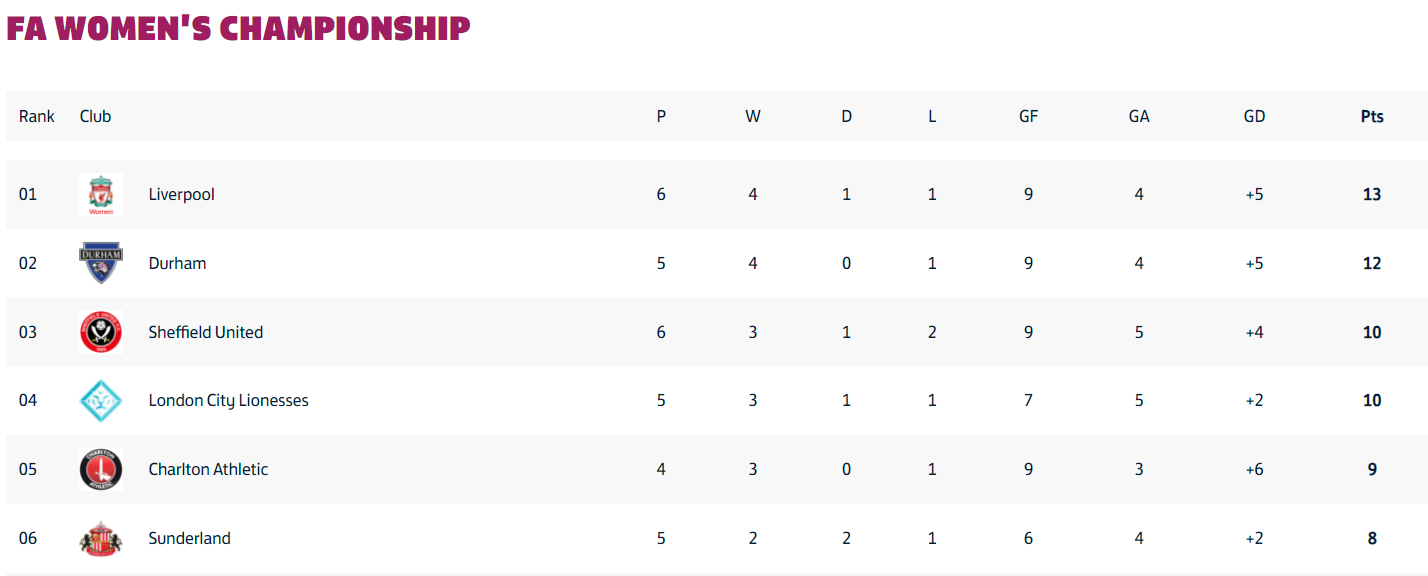Click the Sheffield United crest icon

coord(101,332)
